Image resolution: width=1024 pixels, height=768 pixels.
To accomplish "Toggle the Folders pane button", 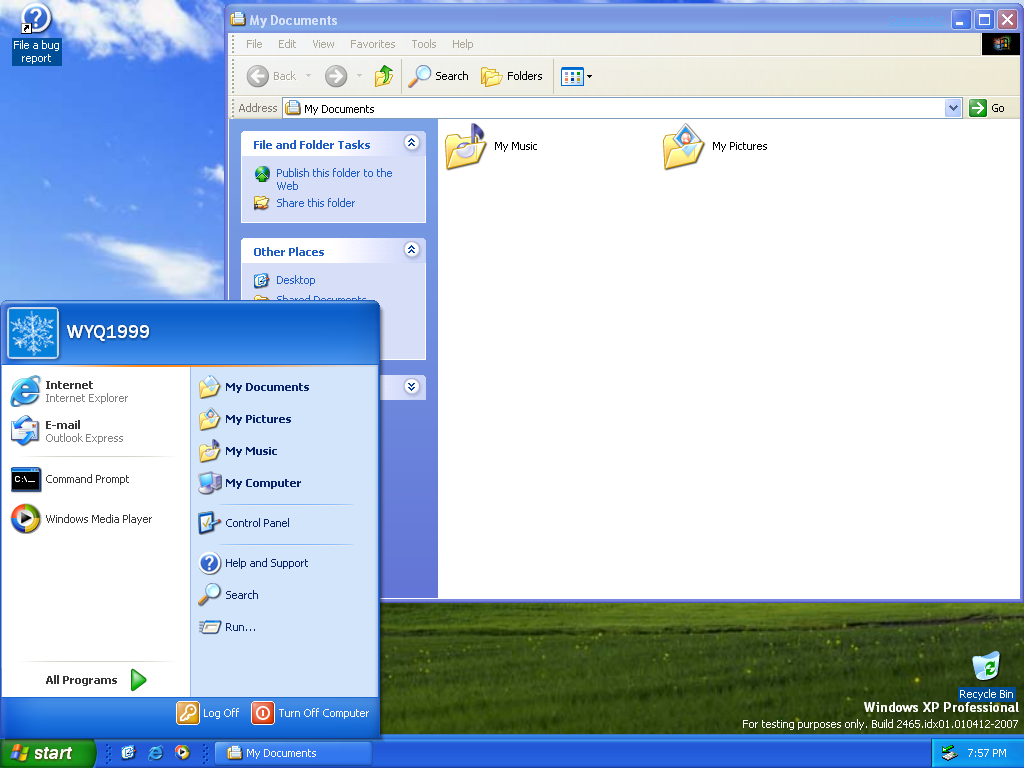I will (x=512, y=76).
